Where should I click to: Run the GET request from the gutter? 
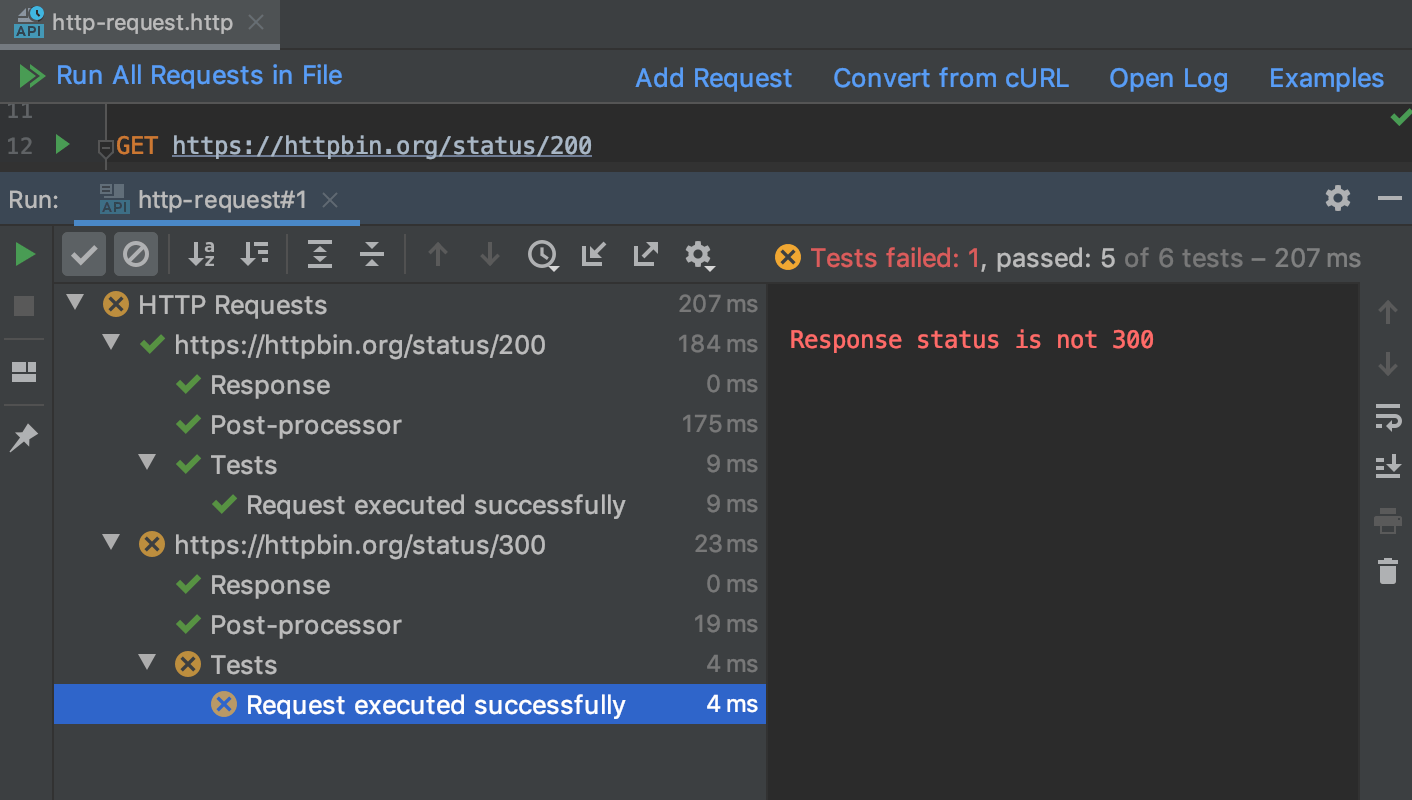click(62, 145)
